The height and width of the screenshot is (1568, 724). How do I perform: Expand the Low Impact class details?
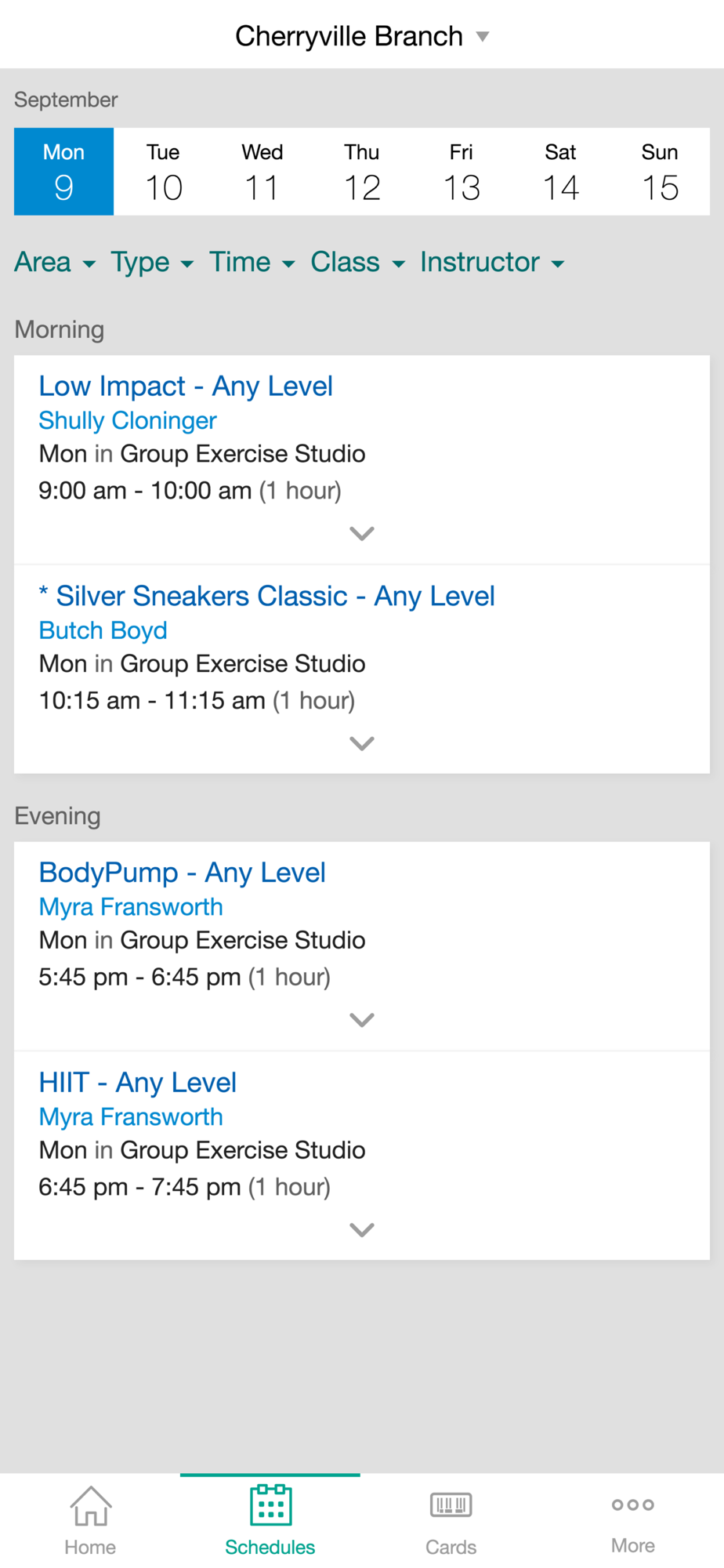coord(362,534)
